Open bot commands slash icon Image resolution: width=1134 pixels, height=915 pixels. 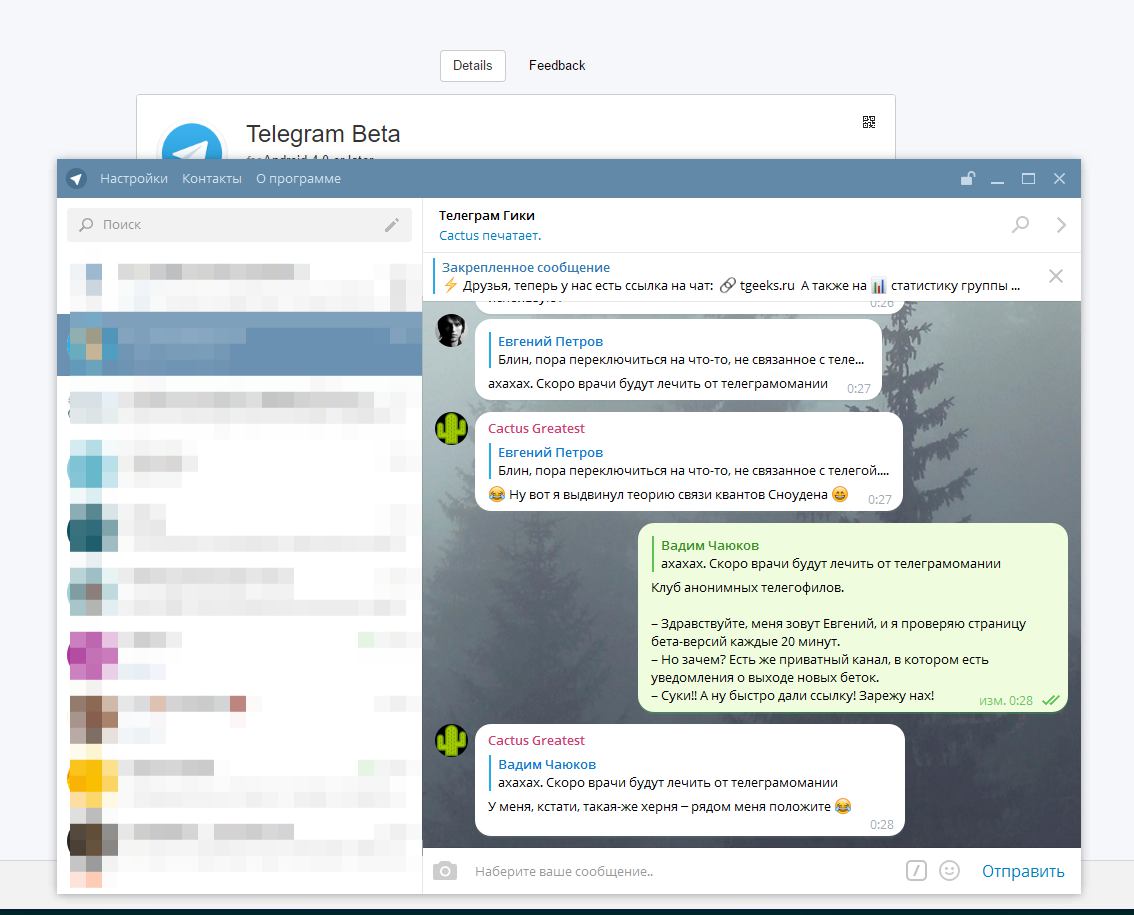(x=916, y=871)
